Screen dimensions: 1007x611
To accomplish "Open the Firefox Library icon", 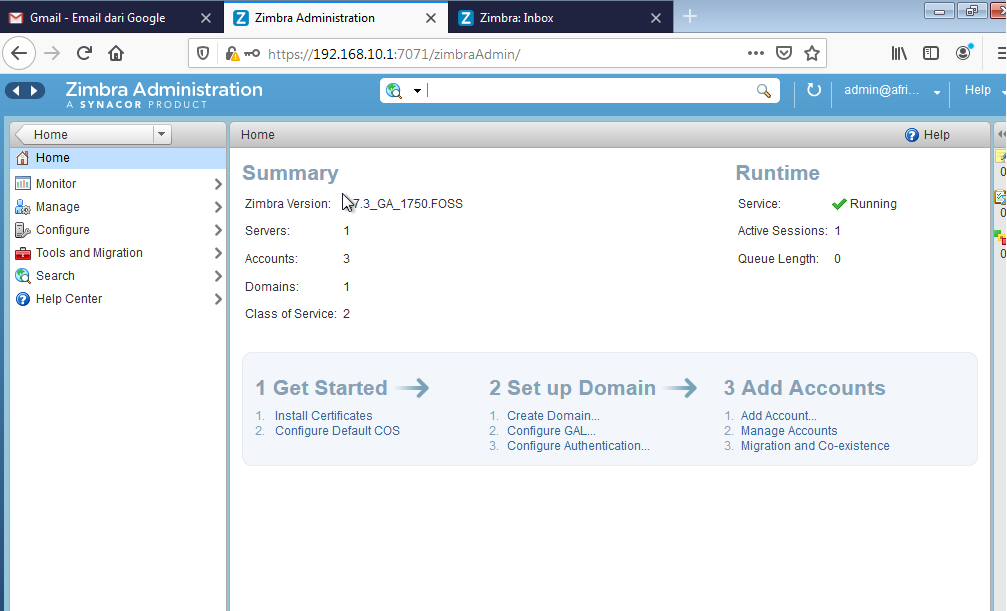I will coord(899,53).
